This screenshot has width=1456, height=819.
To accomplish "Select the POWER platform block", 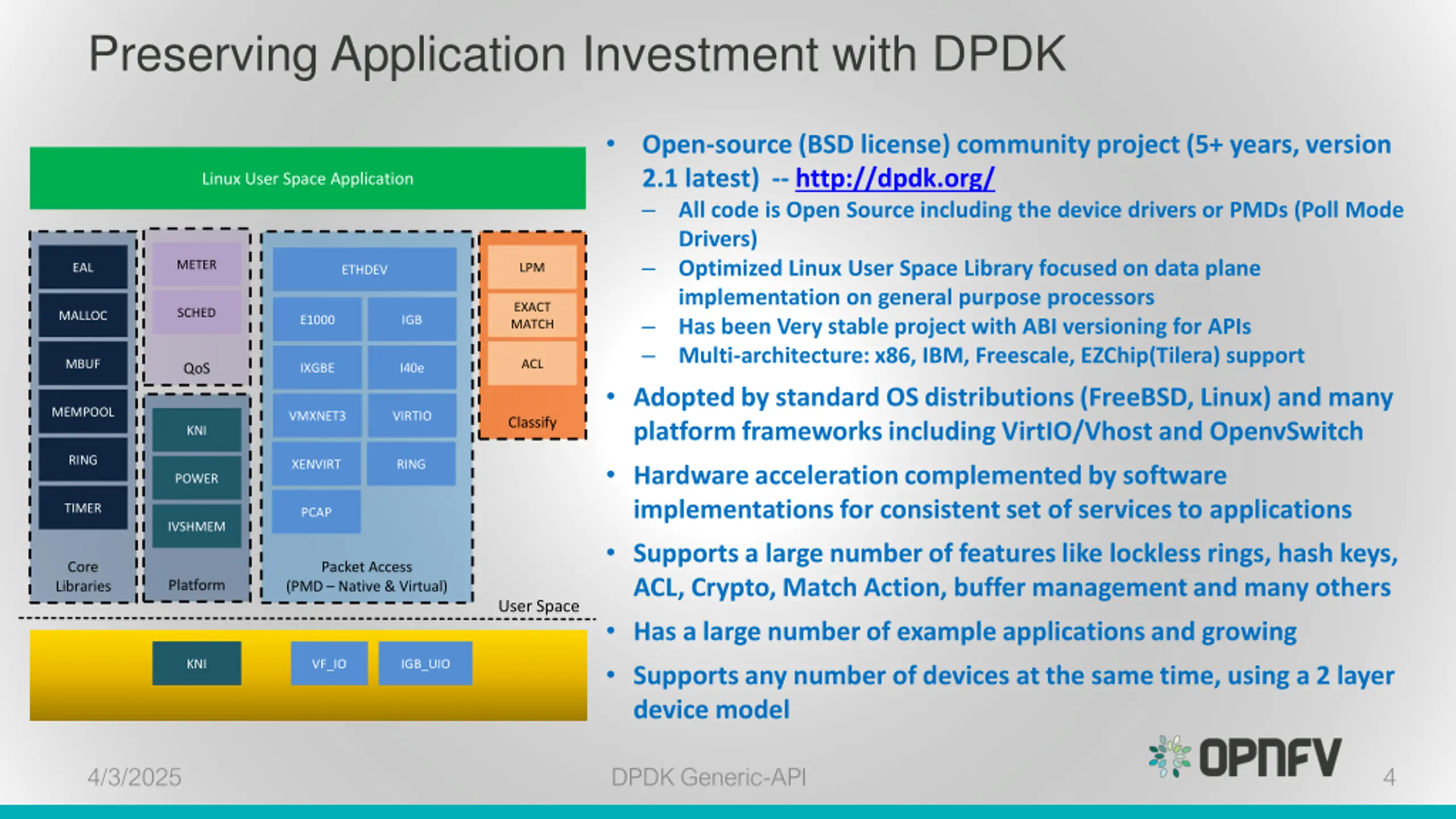I will pyautogui.click(x=197, y=478).
